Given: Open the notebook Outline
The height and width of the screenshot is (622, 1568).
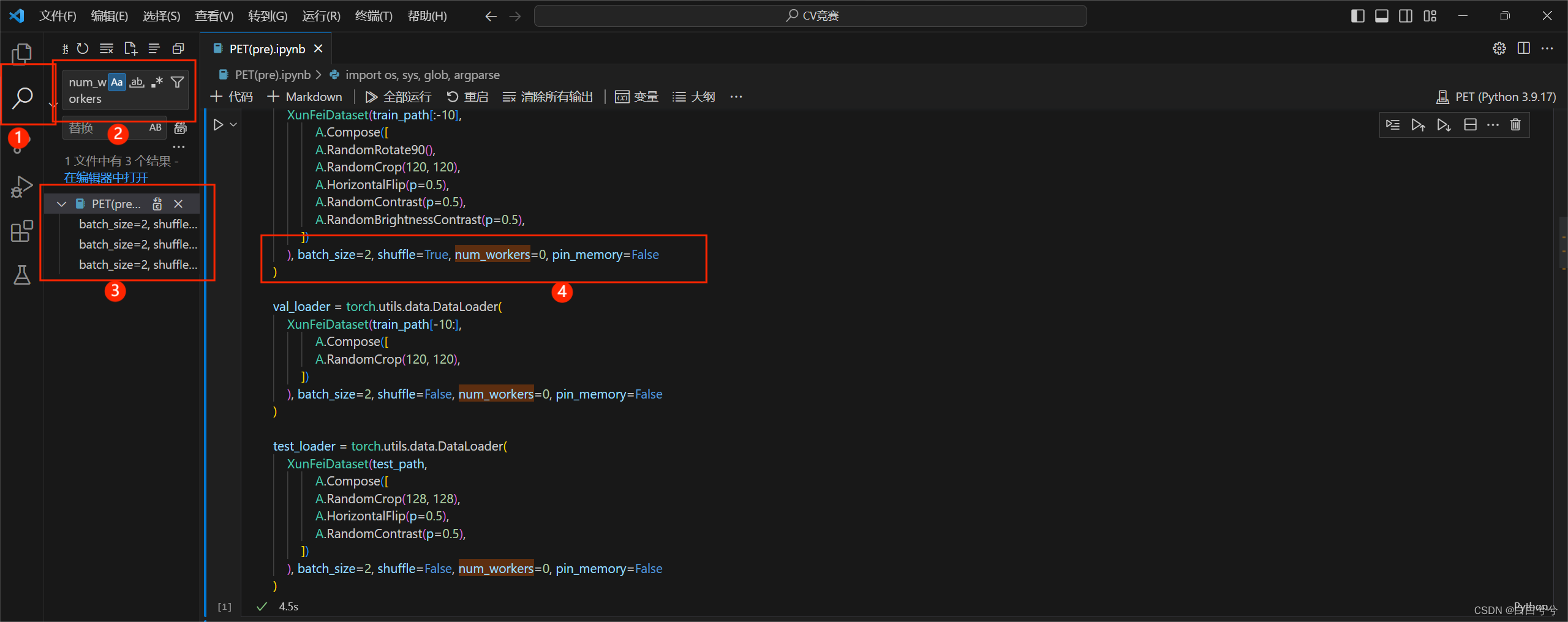Looking at the screenshot, I should tap(693, 97).
